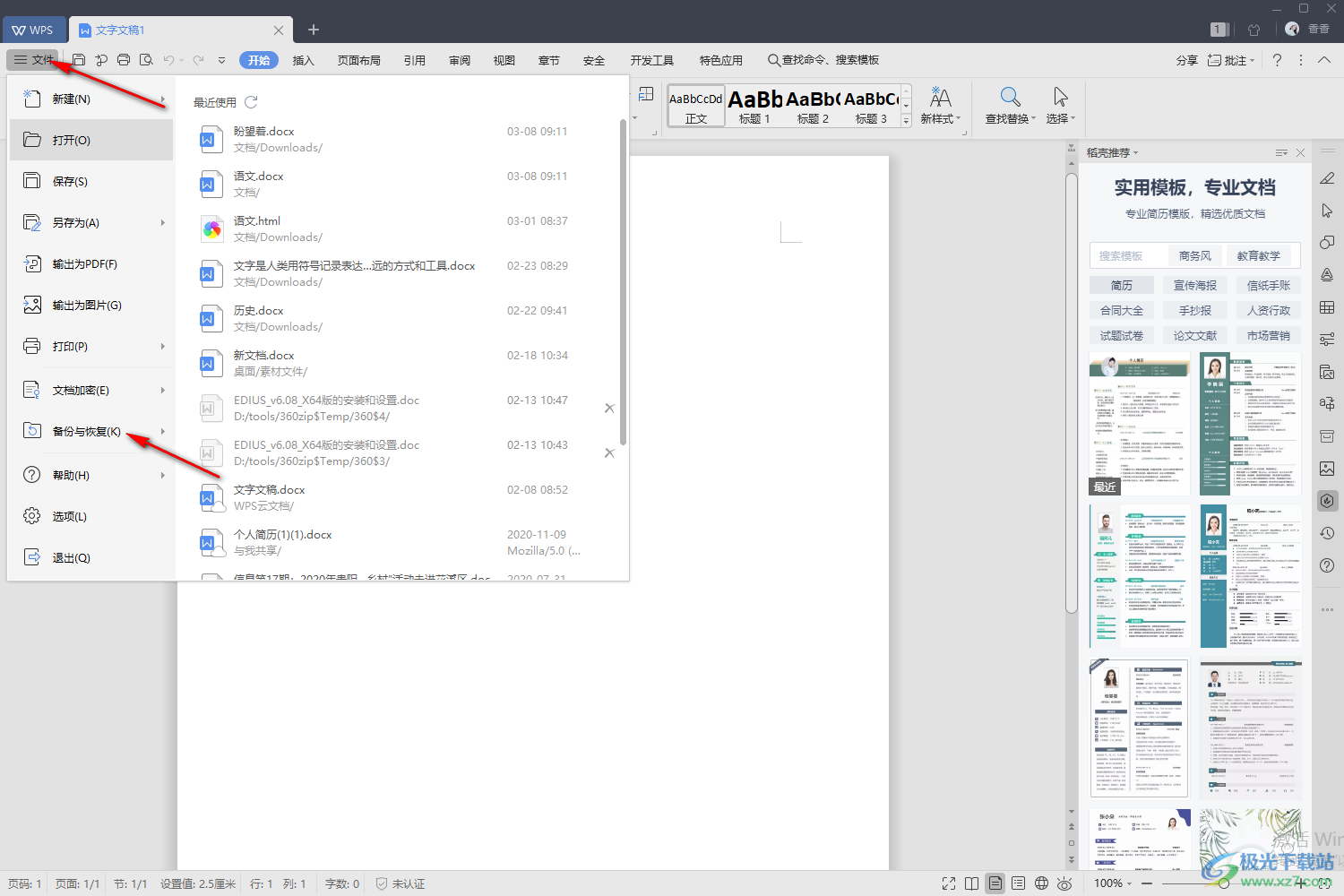Expand the Save As (另存为) submenu
Image resolution: width=1344 pixels, height=896 pixels.
pyautogui.click(x=163, y=222)
